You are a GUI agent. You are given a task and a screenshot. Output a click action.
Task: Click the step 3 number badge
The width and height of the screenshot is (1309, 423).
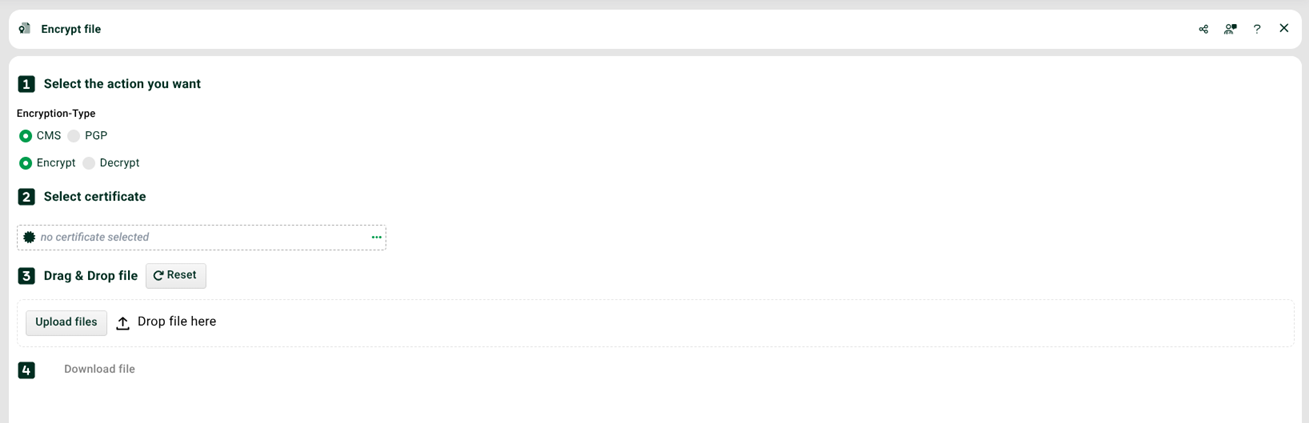(x=26, y=276)
